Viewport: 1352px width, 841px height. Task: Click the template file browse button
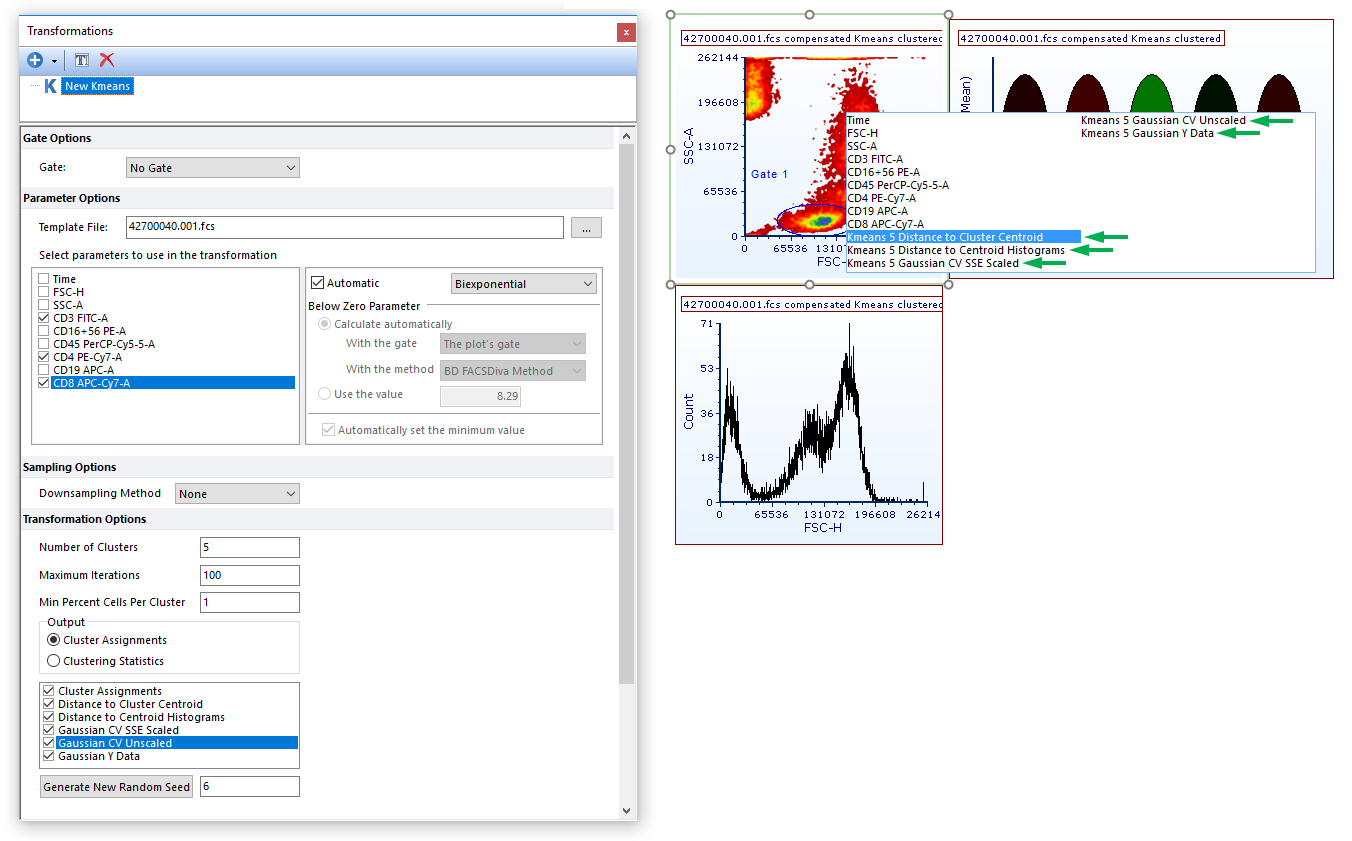[586, 228]
